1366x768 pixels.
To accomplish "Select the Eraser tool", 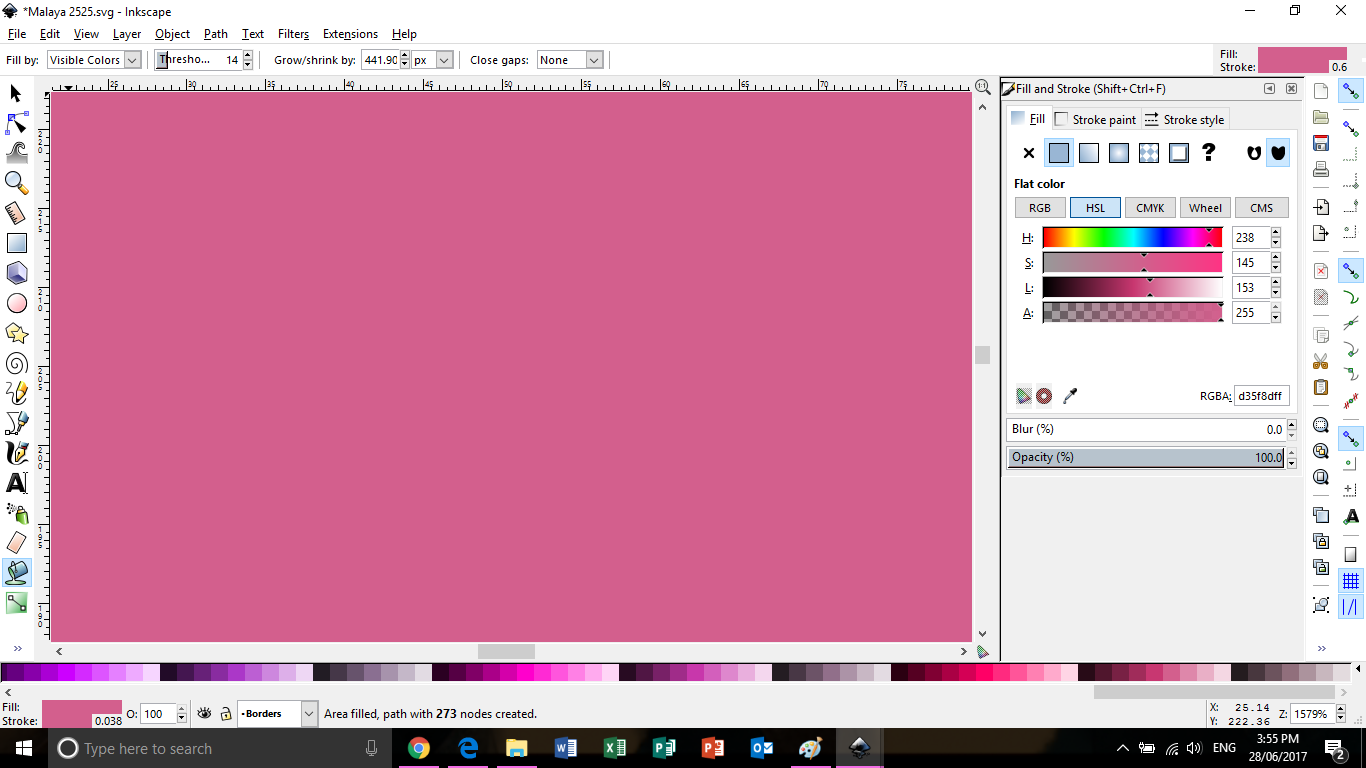I will pyautogui.click(x=16, y=543).
